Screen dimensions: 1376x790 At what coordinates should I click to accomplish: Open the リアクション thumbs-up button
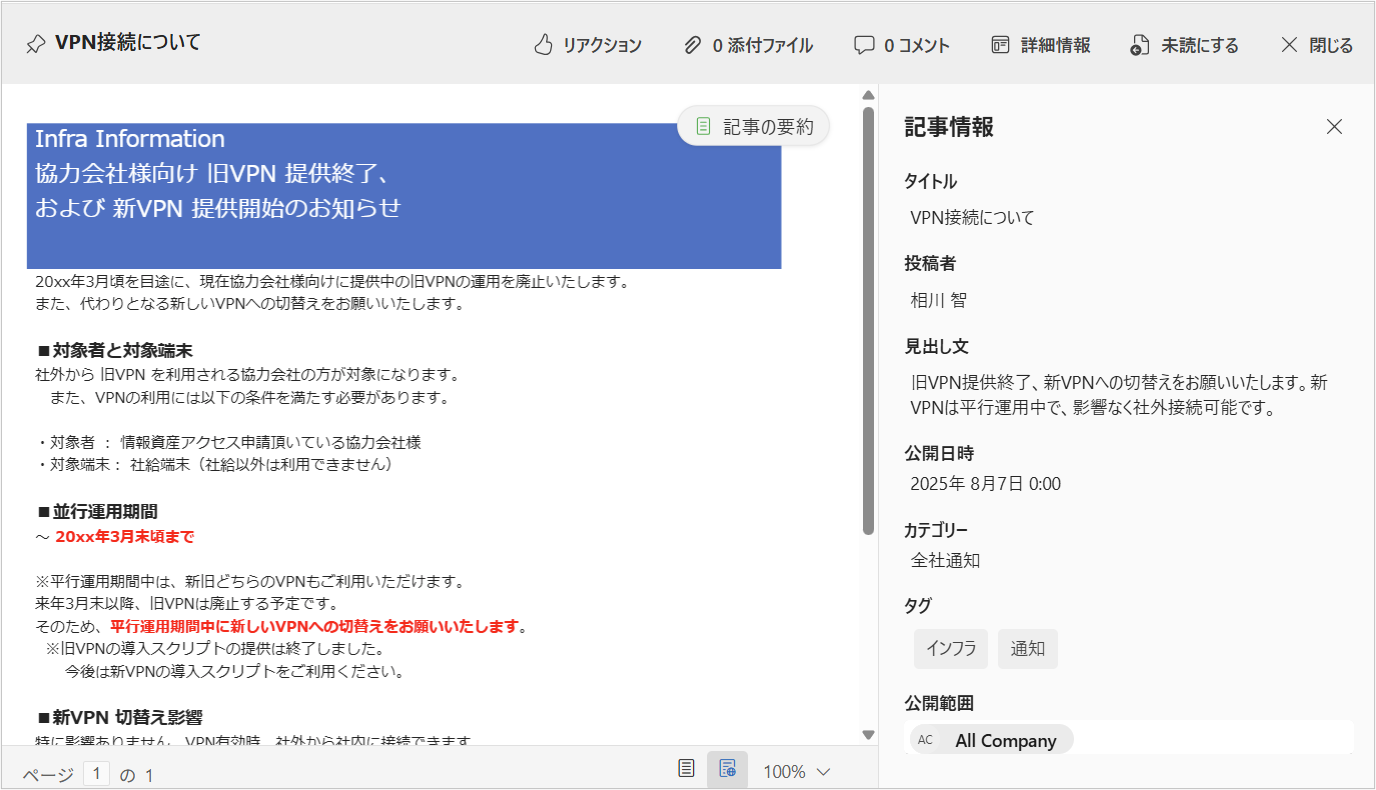[x=588, y=45]
